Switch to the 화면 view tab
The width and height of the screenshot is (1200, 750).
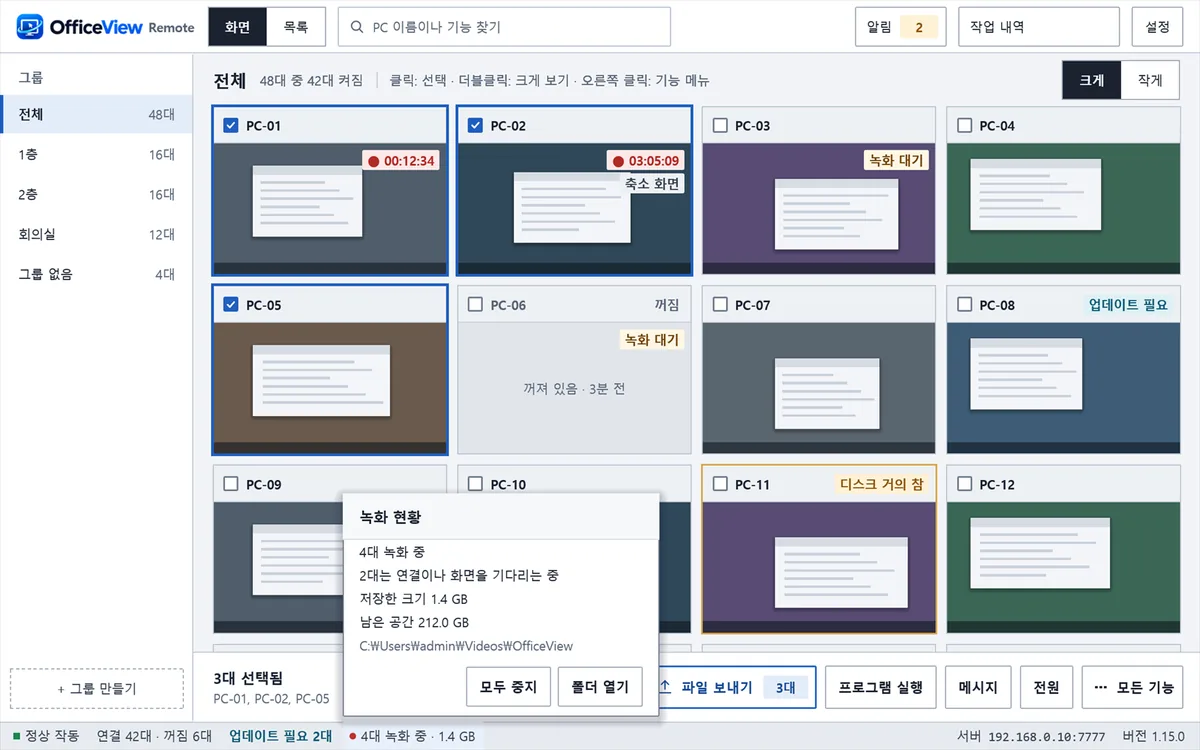[x=238, y=27]
